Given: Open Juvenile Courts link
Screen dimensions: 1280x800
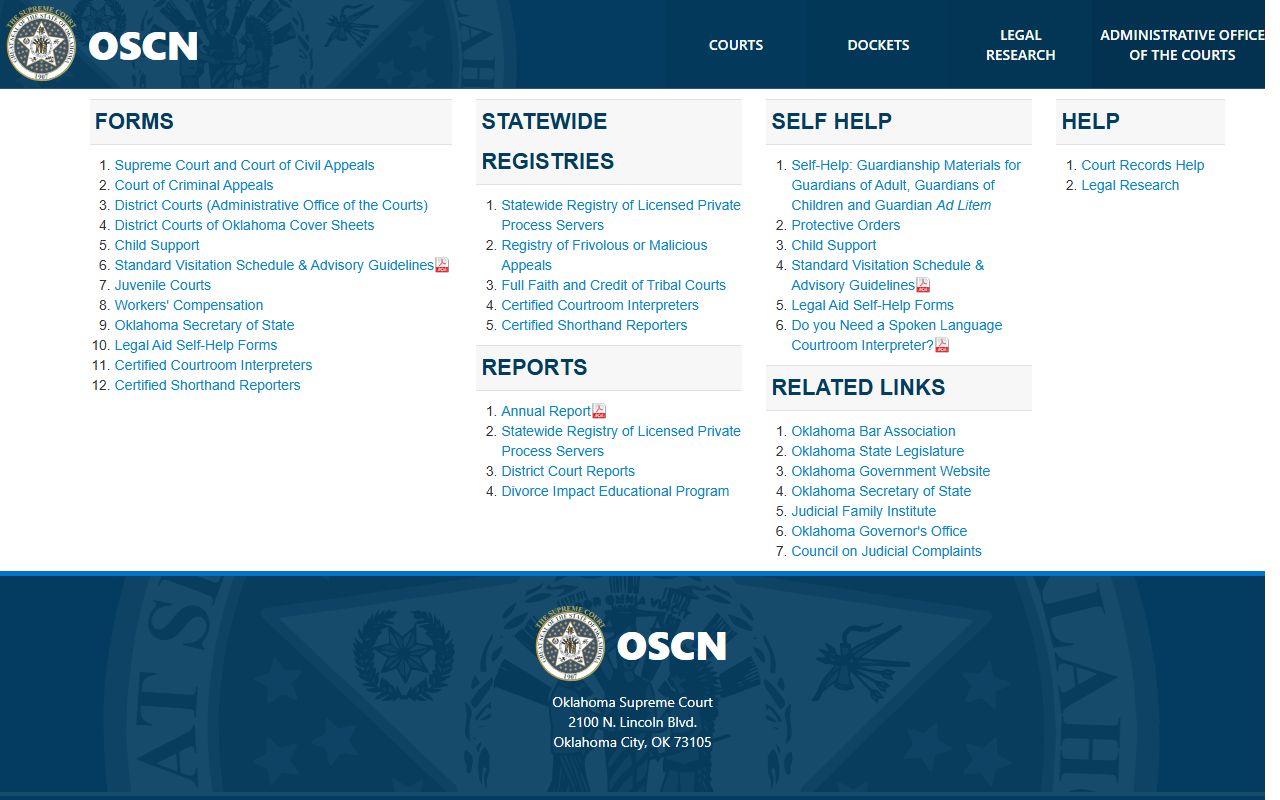Looking at the screenshot, I should [x=163, y=285].
